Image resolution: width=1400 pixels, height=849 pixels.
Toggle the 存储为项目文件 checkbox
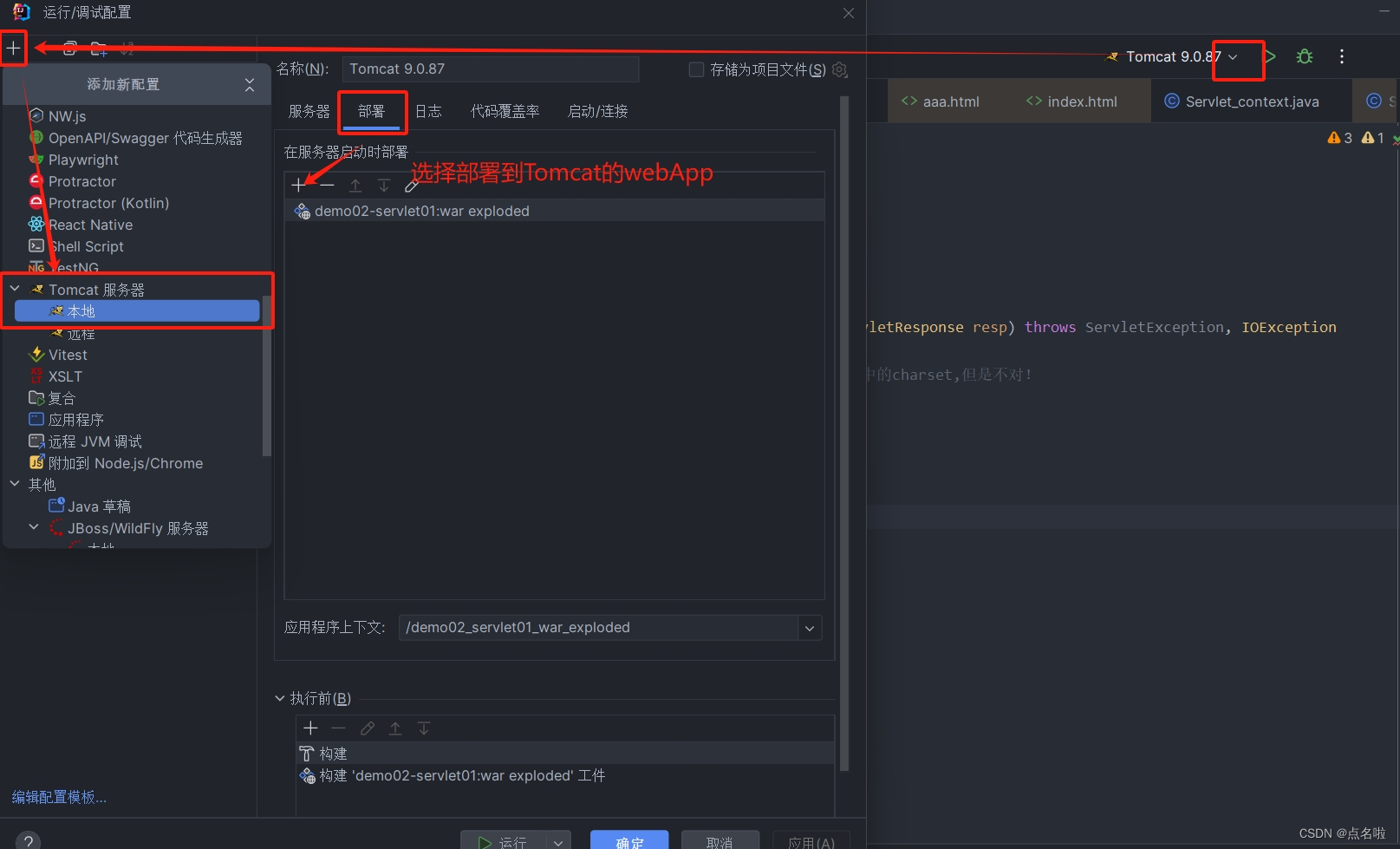pos(696,69)
